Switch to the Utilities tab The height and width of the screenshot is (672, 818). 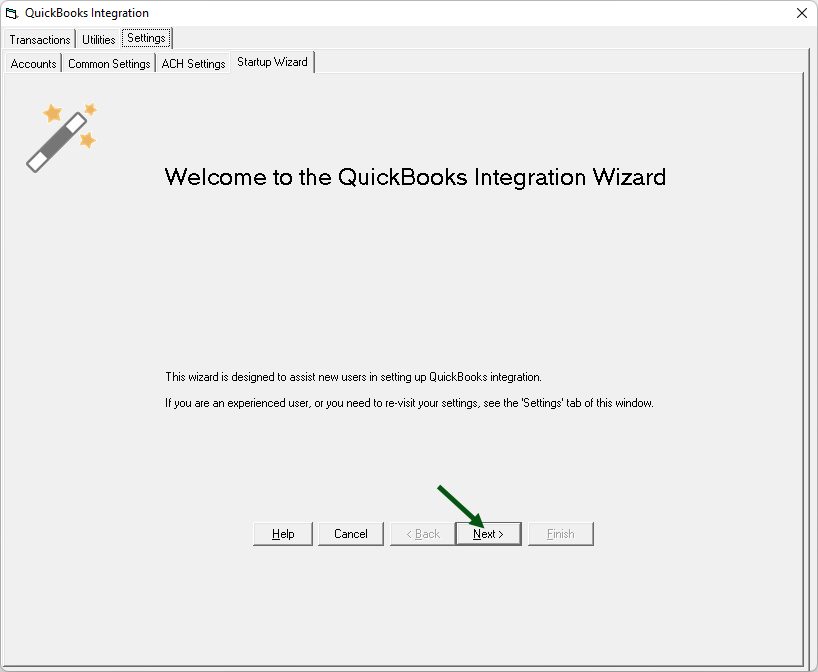pos(99,40)
